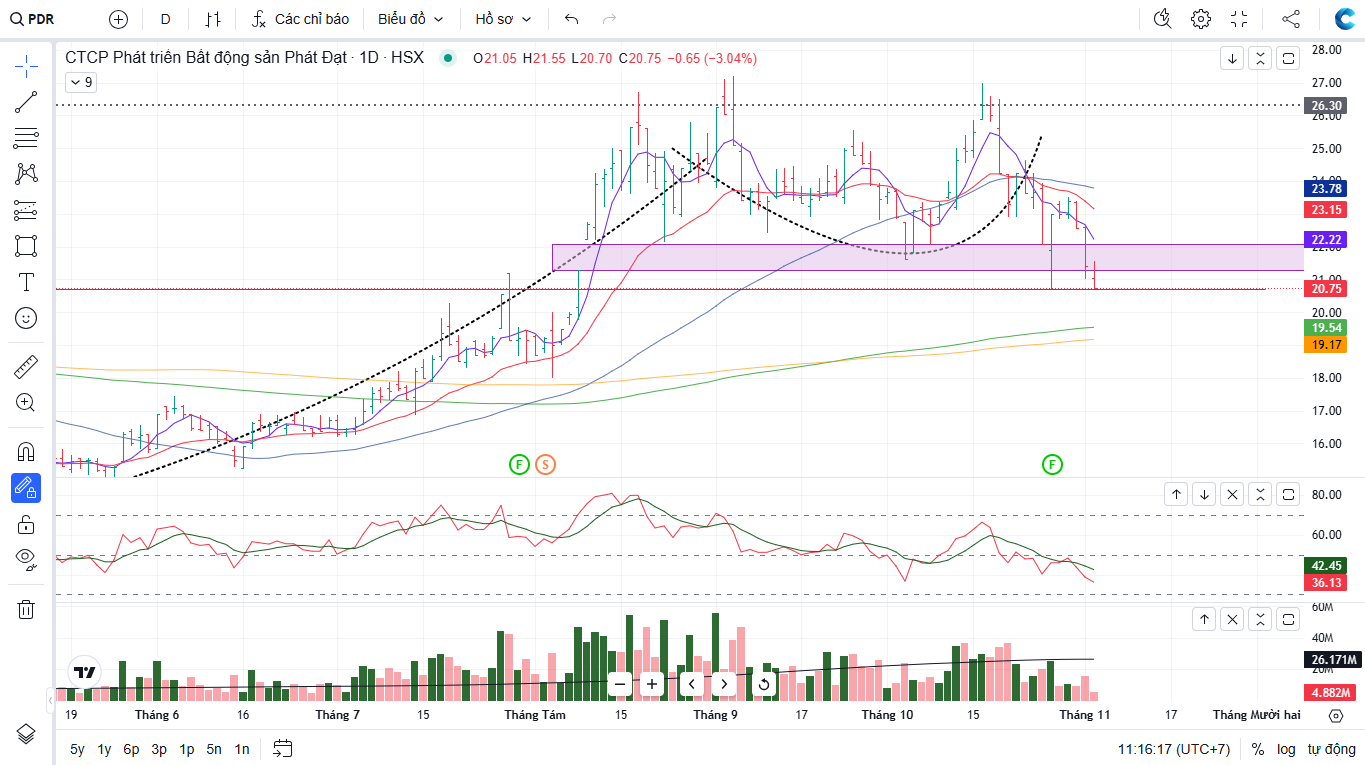Select the ruler measure tool
This screenshot has height=765, width=1365.
point(26,367)
